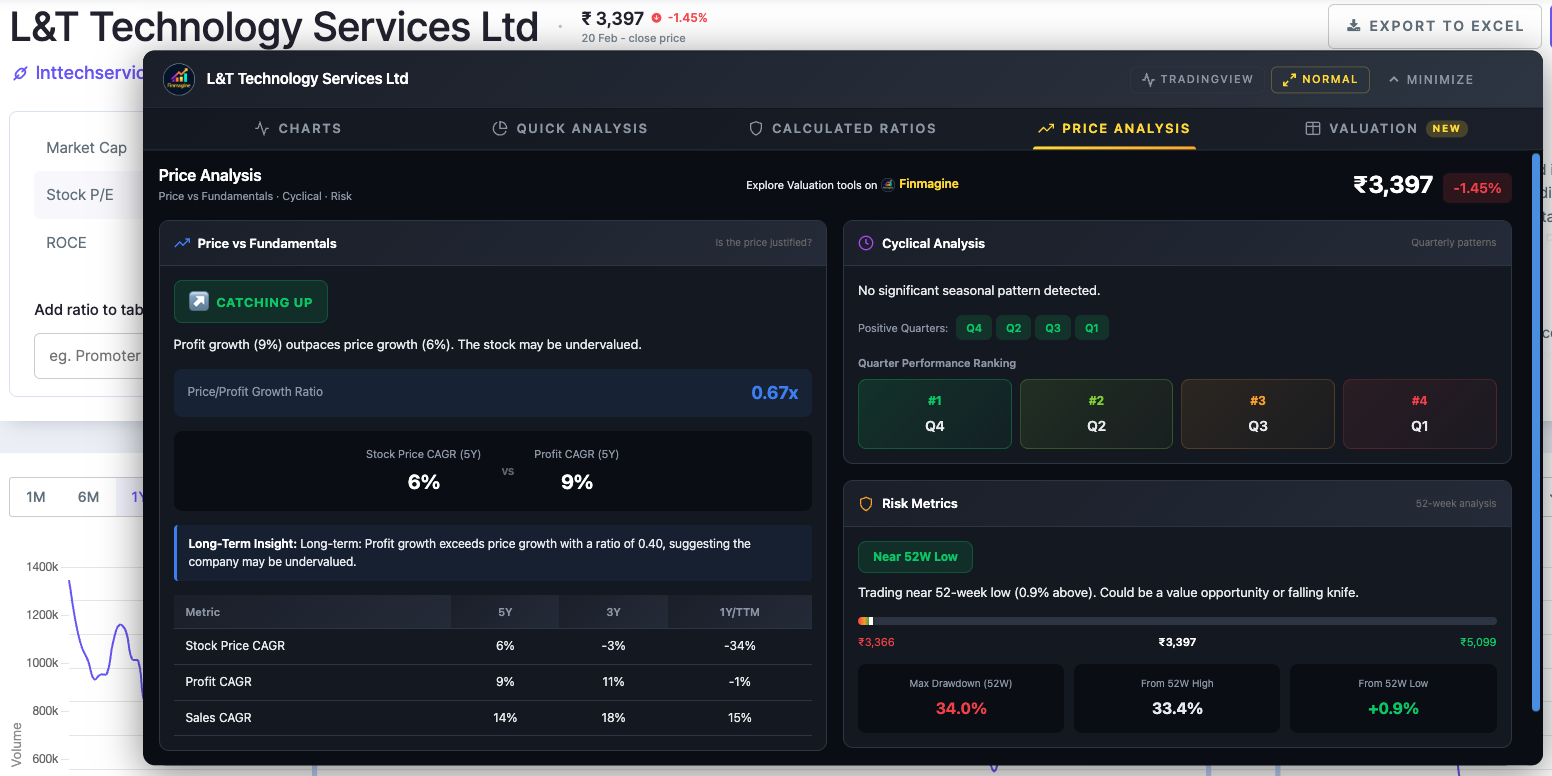Toggle the NORMAL display mode button

(x=1320, y=79)
